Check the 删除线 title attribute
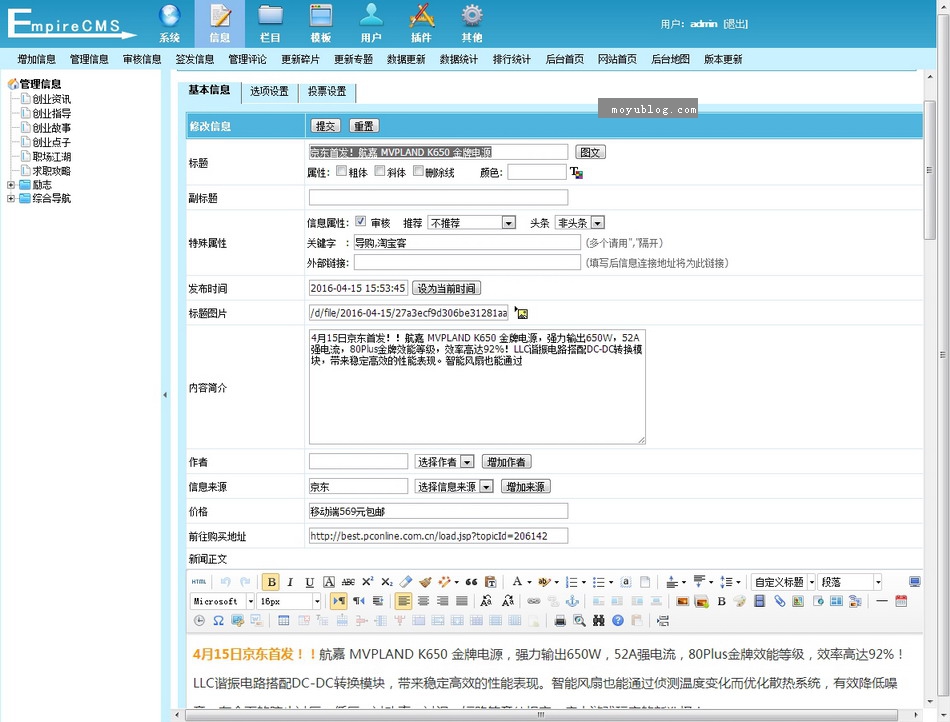 [418, 171]
